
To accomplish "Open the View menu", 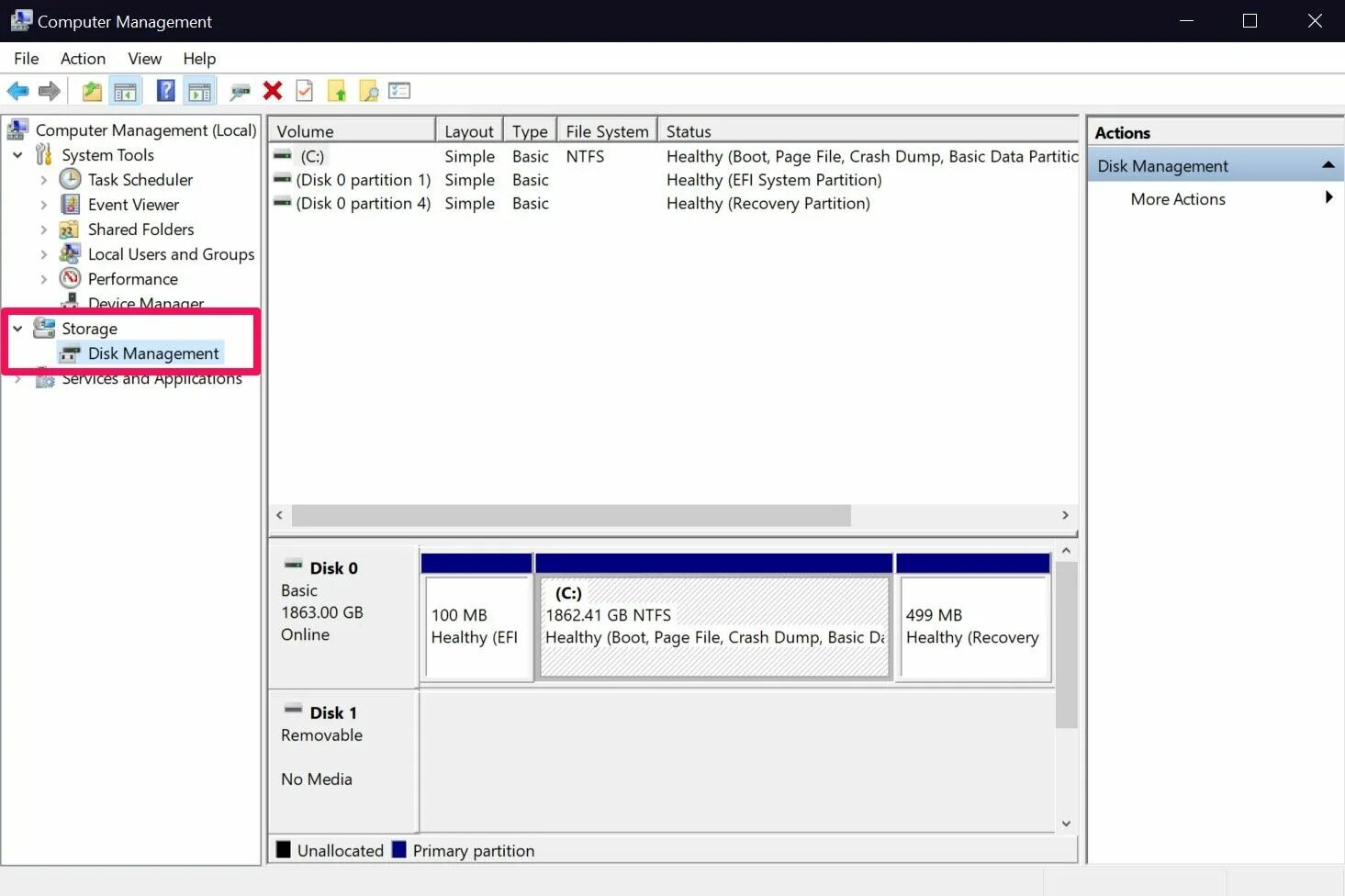I will (x=144, y=59).
